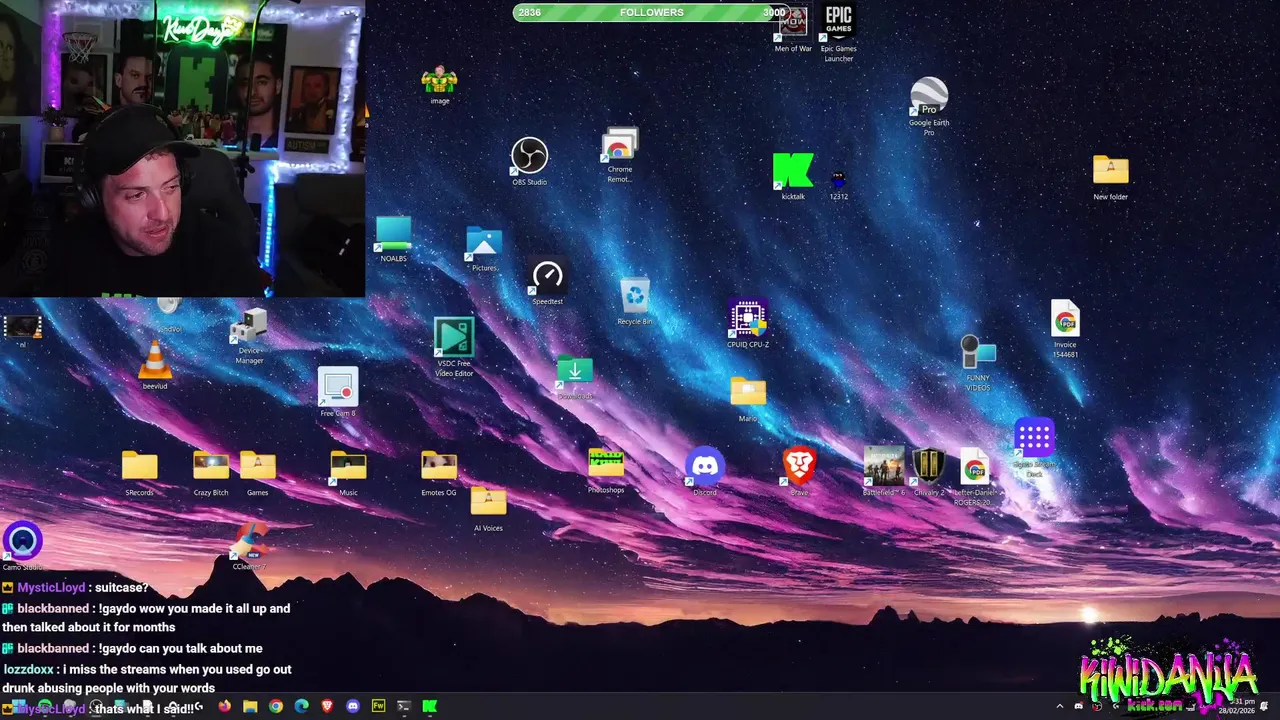Launch Chivalry 2 from the desktop

click(929, 470)
